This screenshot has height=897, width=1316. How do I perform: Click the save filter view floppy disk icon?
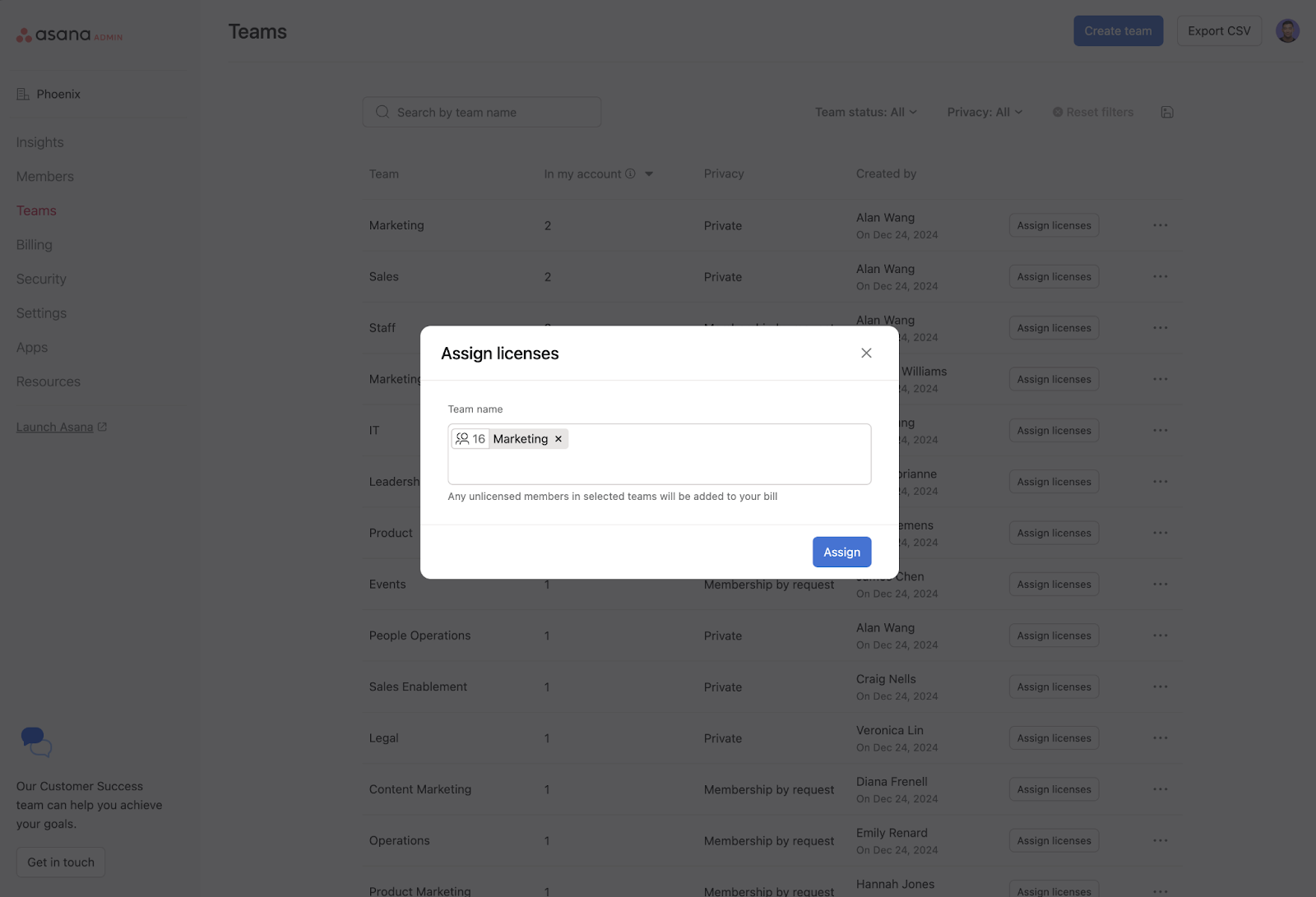pos(1167,111)
